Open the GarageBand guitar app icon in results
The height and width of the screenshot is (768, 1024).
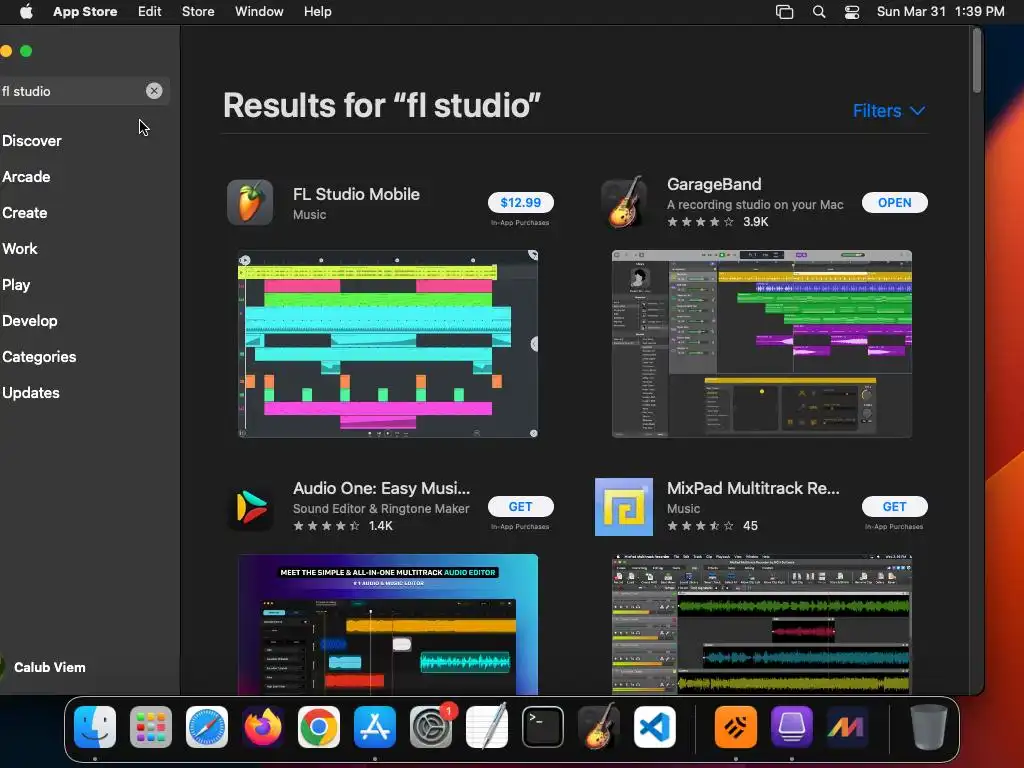coord(624,202)
